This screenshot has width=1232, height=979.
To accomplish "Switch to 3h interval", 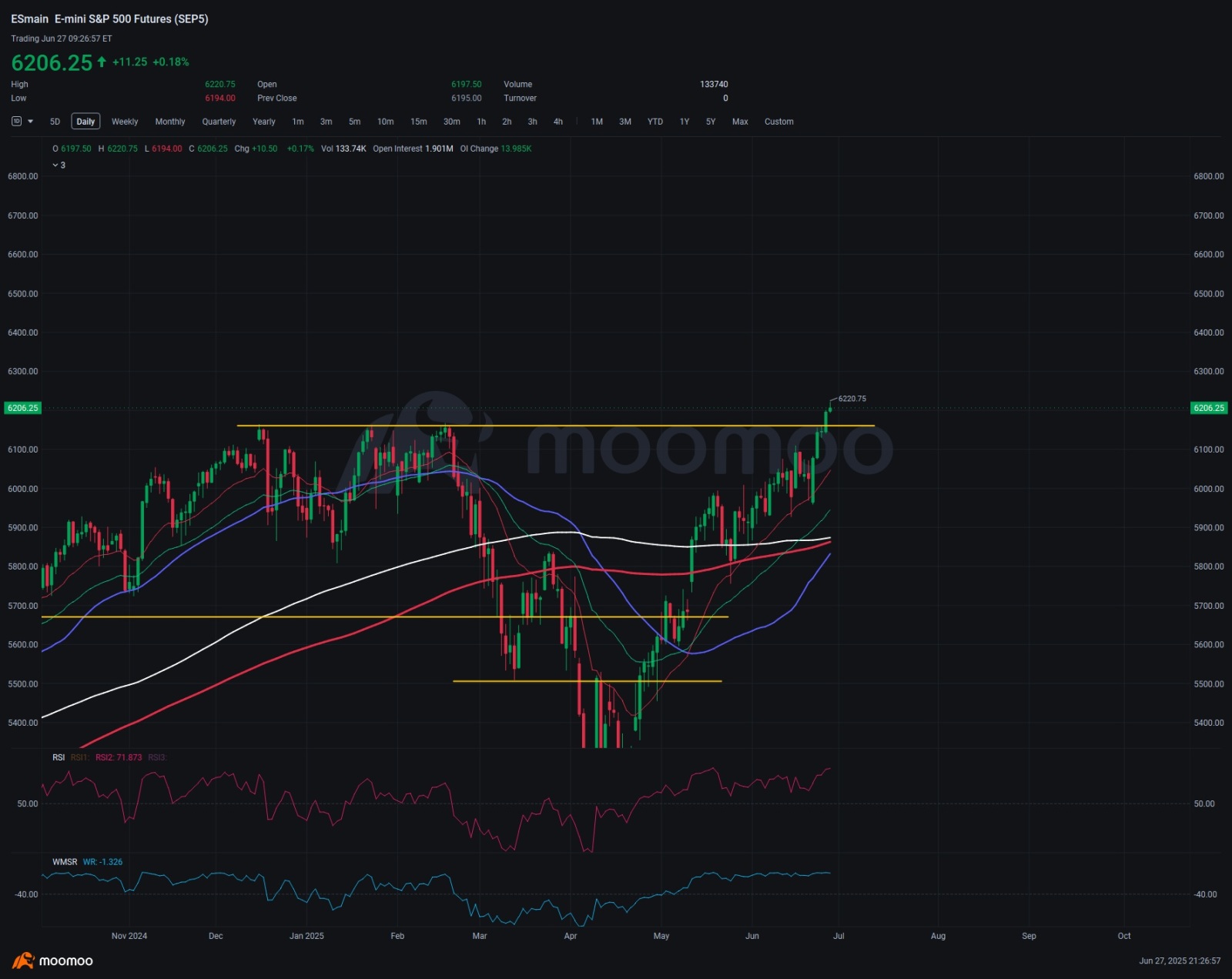I will (532, 122).
